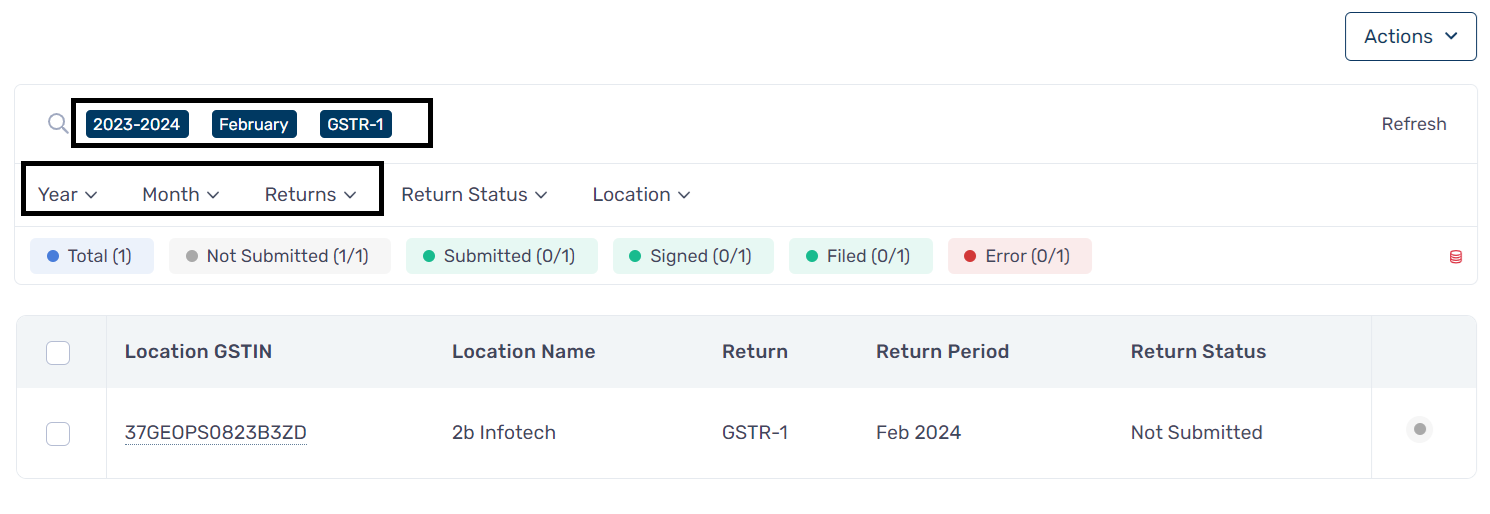The image size is (1490, 514).
Task: Open the Return Status filter dropdown
Action: pos(474,195)
